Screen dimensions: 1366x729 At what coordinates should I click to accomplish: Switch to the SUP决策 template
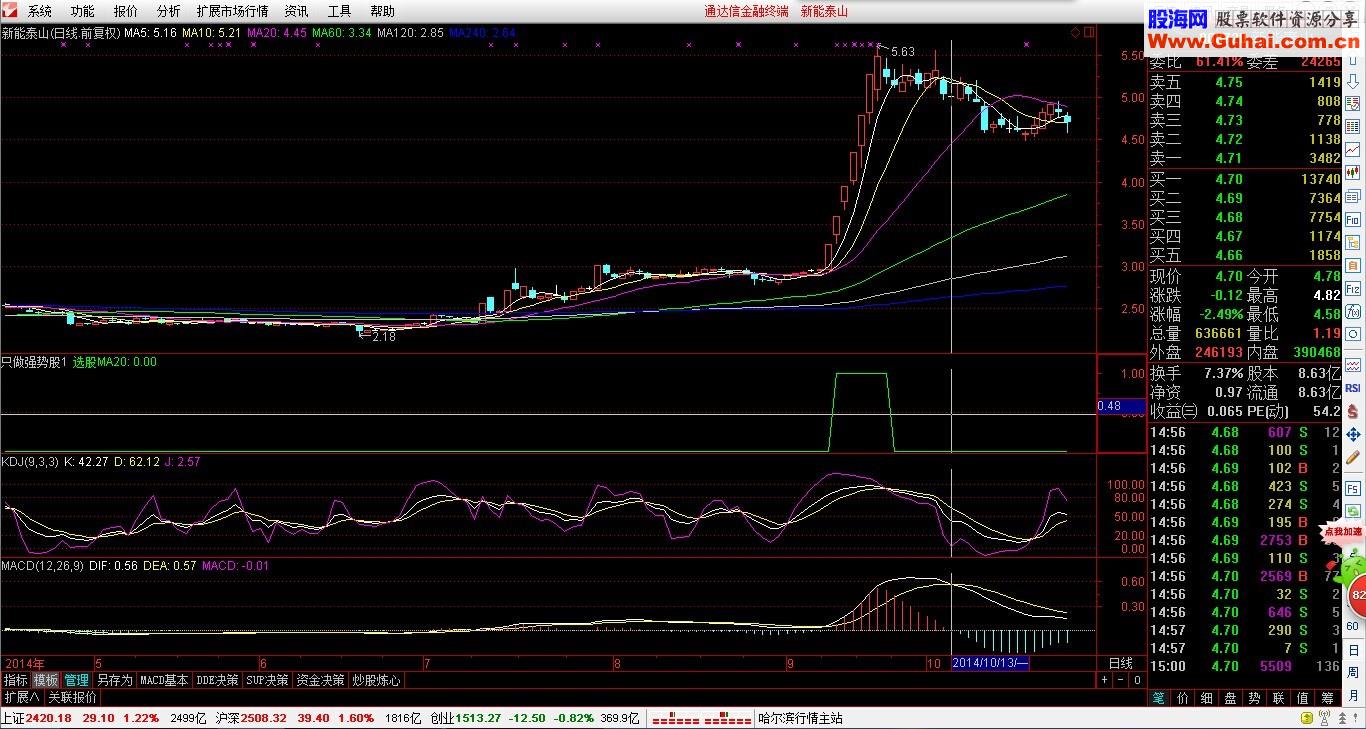(268, 680)
